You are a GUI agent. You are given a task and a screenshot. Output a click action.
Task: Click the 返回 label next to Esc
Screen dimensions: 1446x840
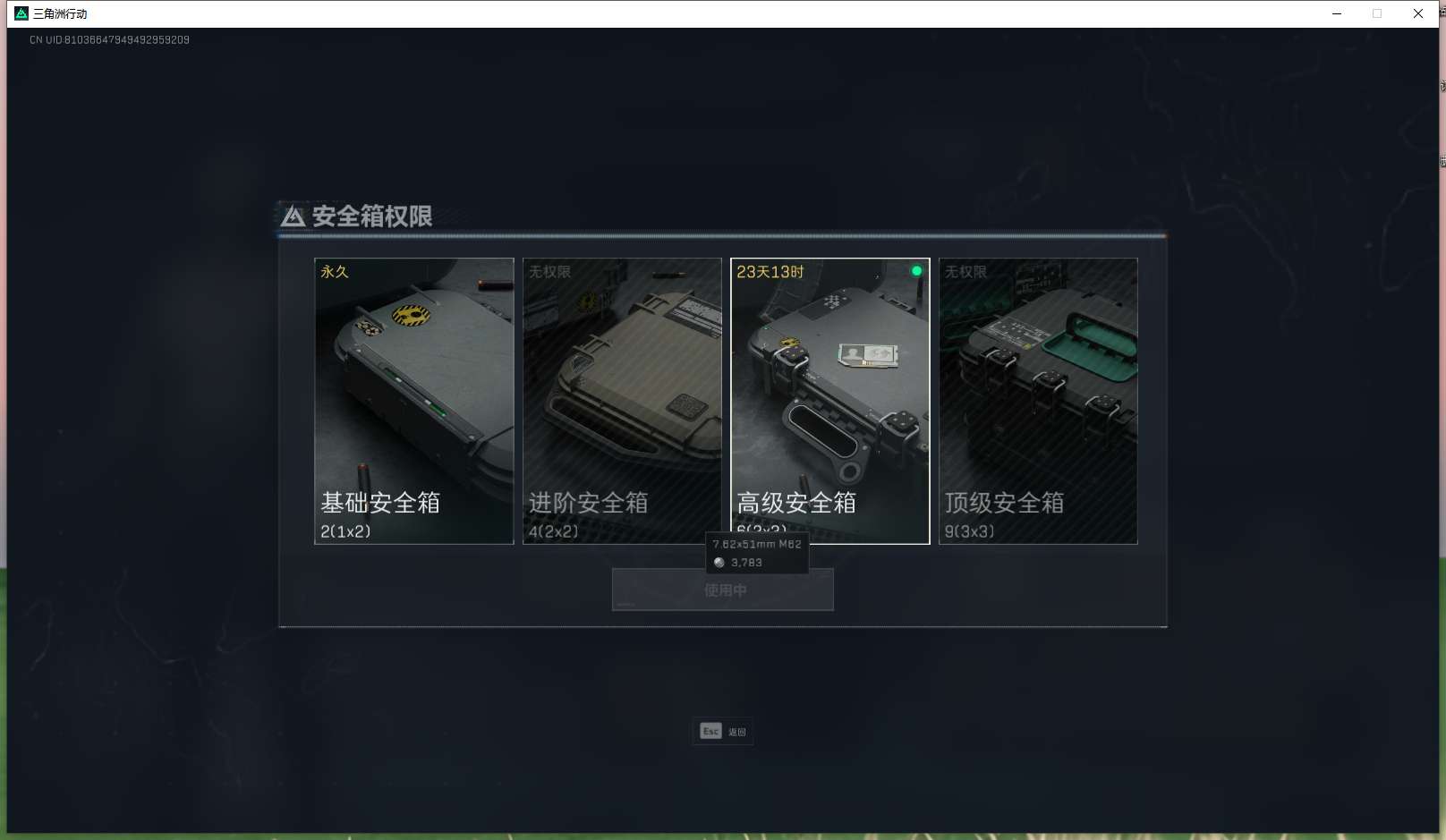[x=737, y=733]
